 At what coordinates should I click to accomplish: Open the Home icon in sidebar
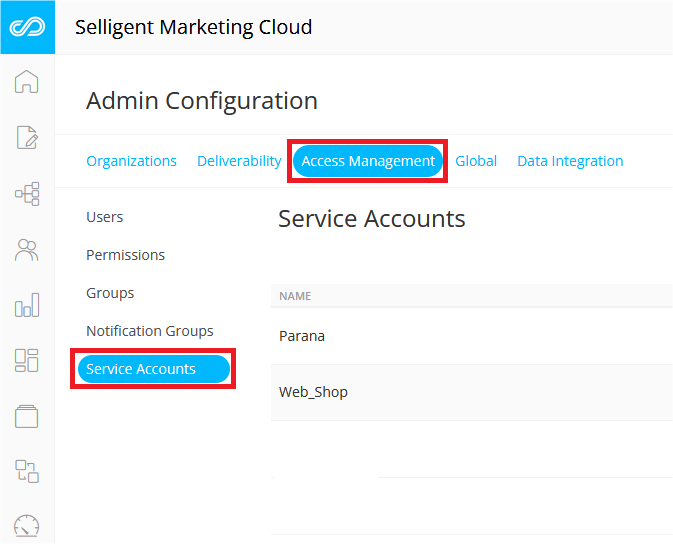27,82
